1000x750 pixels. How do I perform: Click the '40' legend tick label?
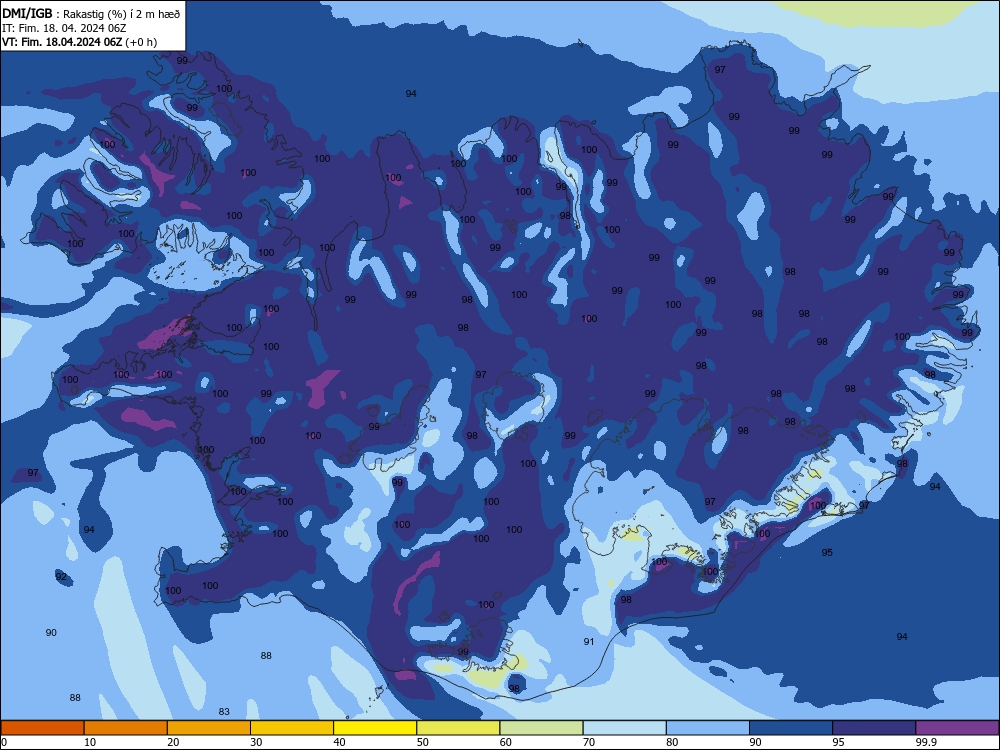click(x=339, y=742)
